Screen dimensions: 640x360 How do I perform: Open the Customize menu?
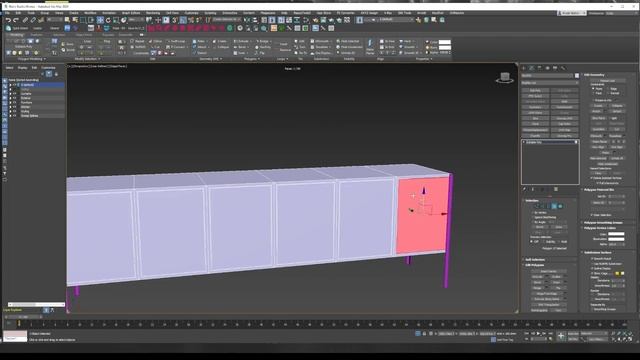(191, 13)
